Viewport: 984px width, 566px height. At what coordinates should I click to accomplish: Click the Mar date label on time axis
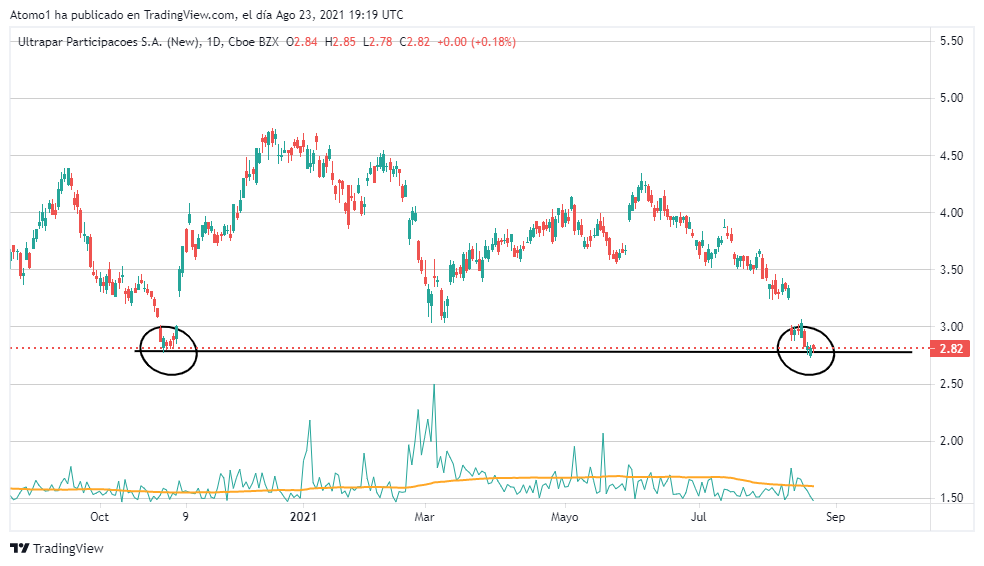click(424, 517)
